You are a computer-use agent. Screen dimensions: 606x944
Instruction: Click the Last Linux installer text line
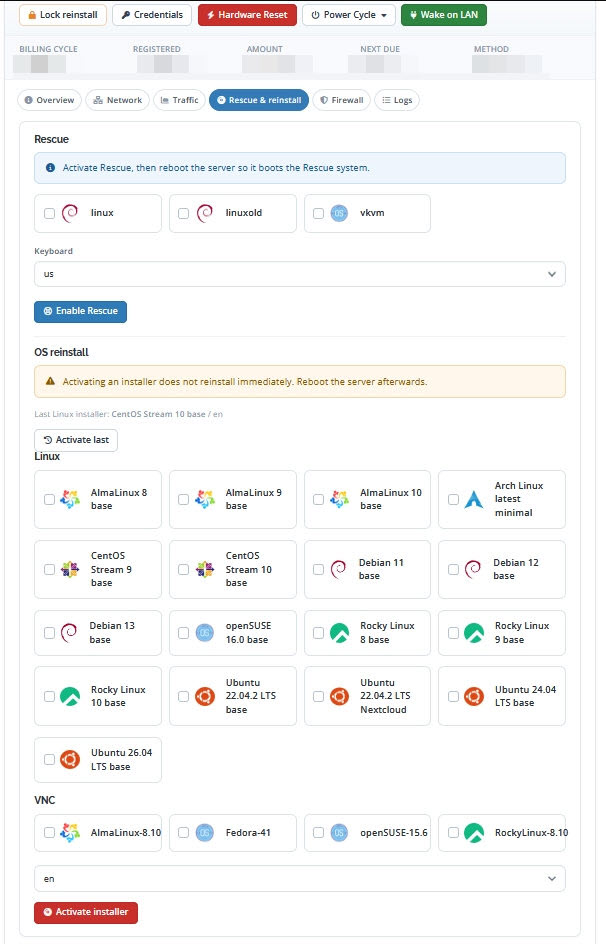click(x=128, y=414)
